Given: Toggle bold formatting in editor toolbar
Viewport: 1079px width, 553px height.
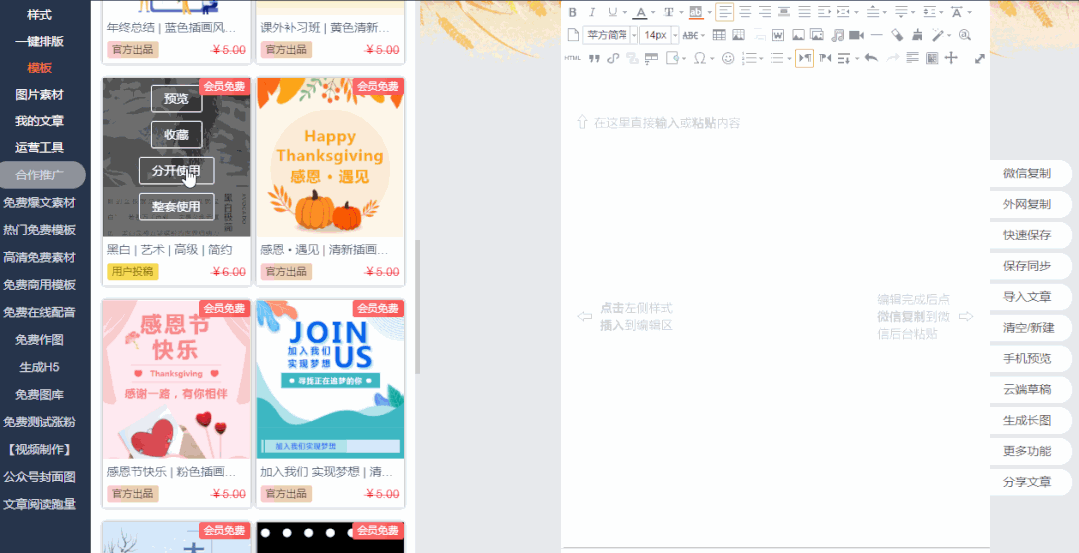Looking at the screenshot, I should [572, 12].
